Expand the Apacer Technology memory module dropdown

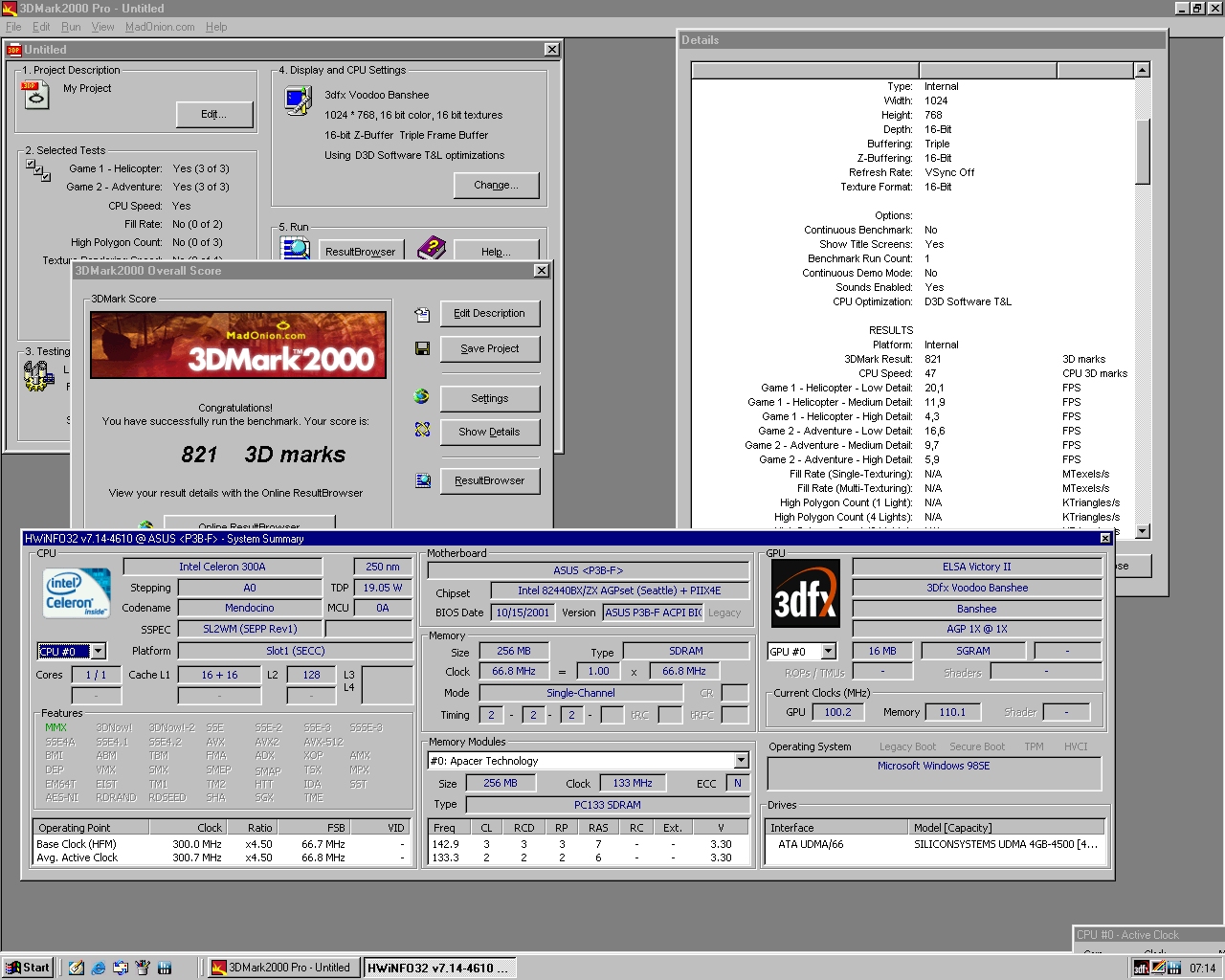tap(741, 761)
